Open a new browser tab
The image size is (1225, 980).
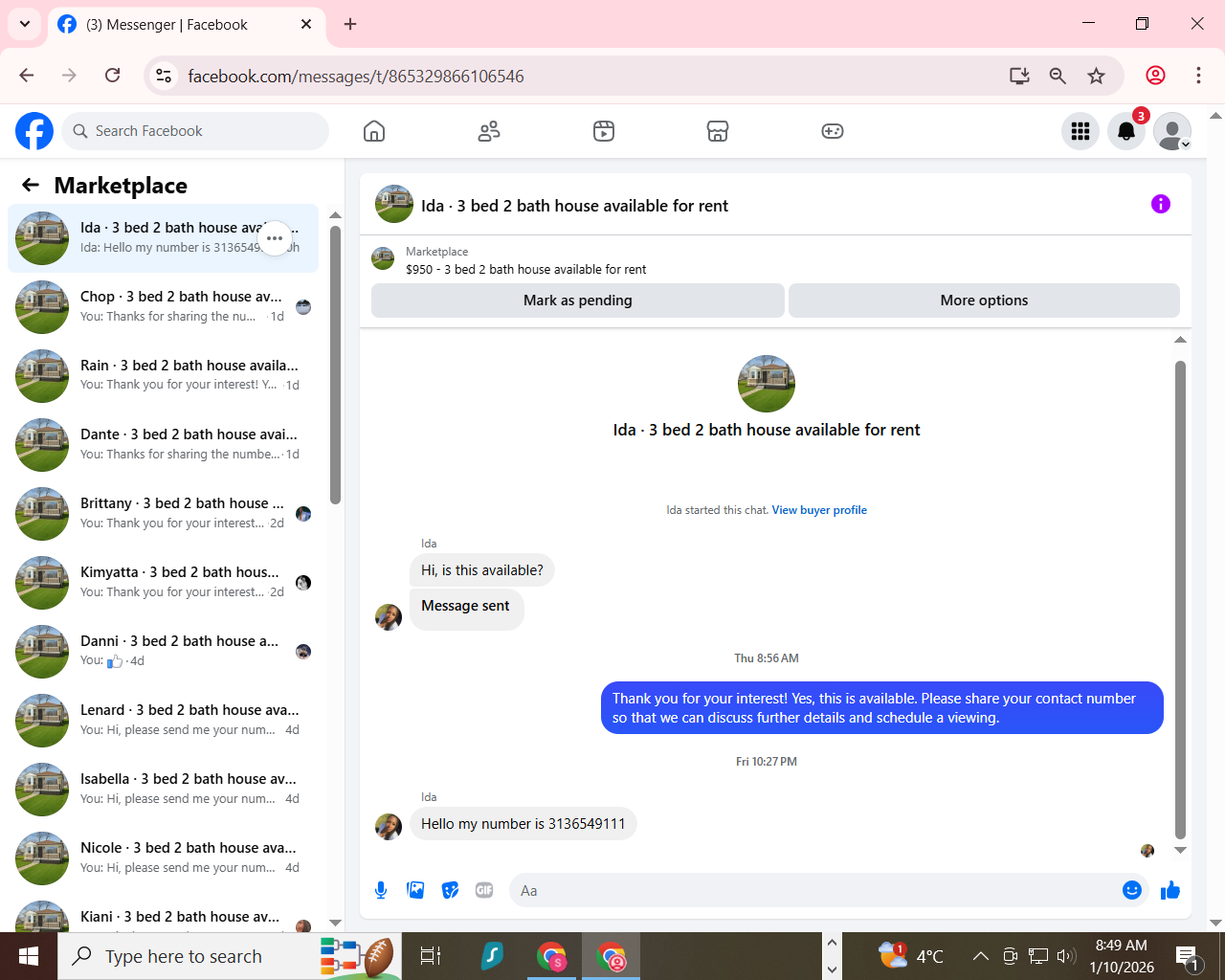(x=350, y=24)
